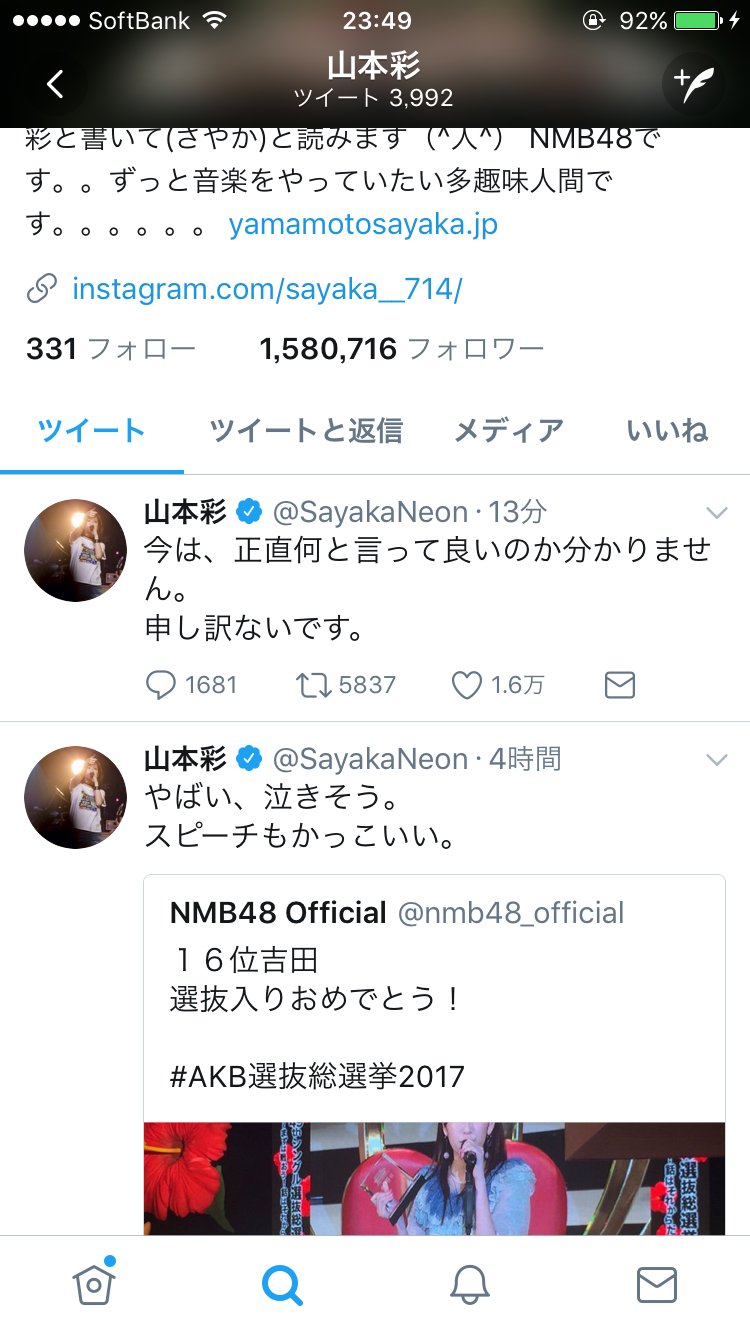
Task: Open the Search tab
Action: click(281, 1287)
